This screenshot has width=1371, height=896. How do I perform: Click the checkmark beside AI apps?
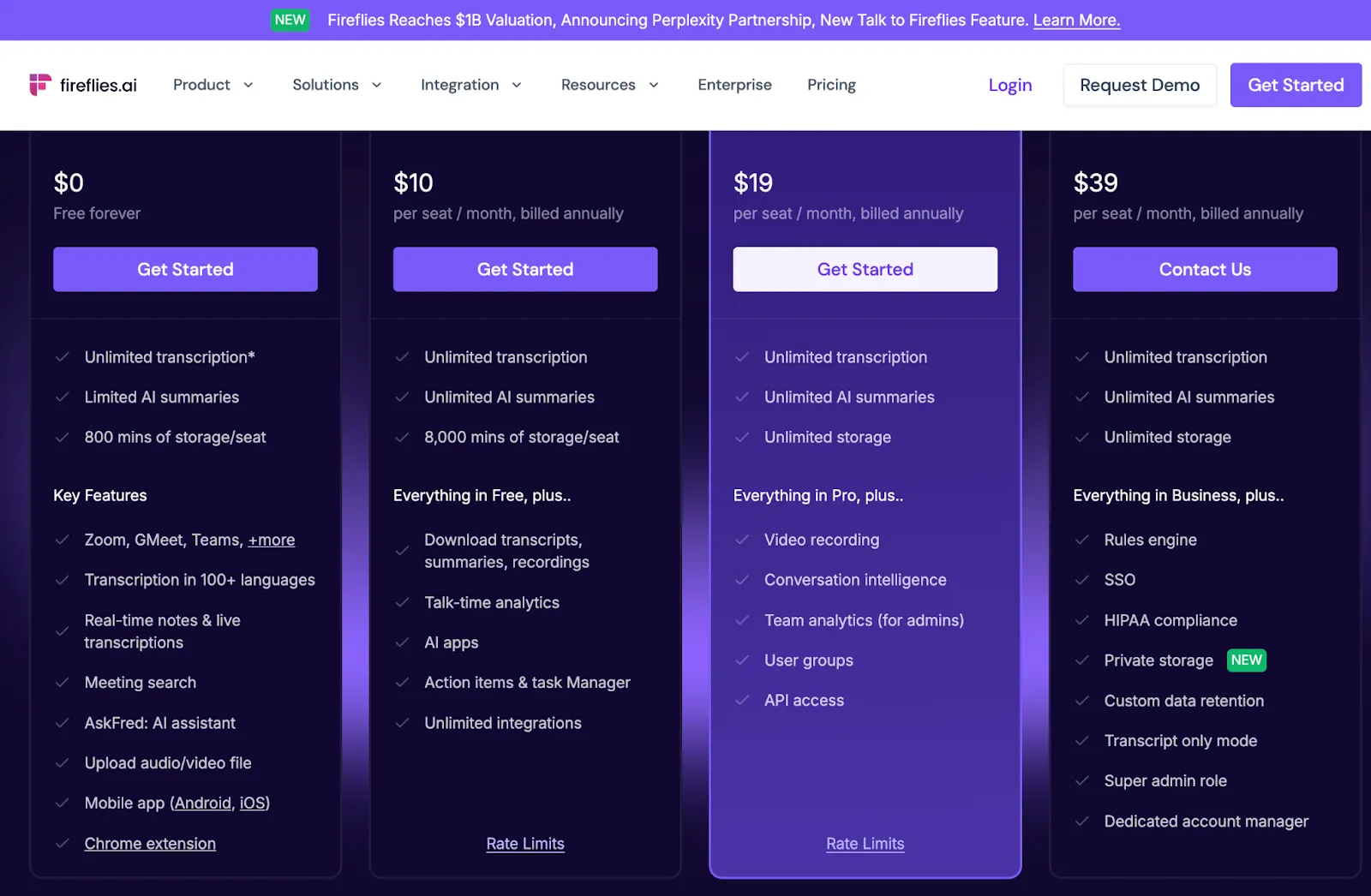402,642
